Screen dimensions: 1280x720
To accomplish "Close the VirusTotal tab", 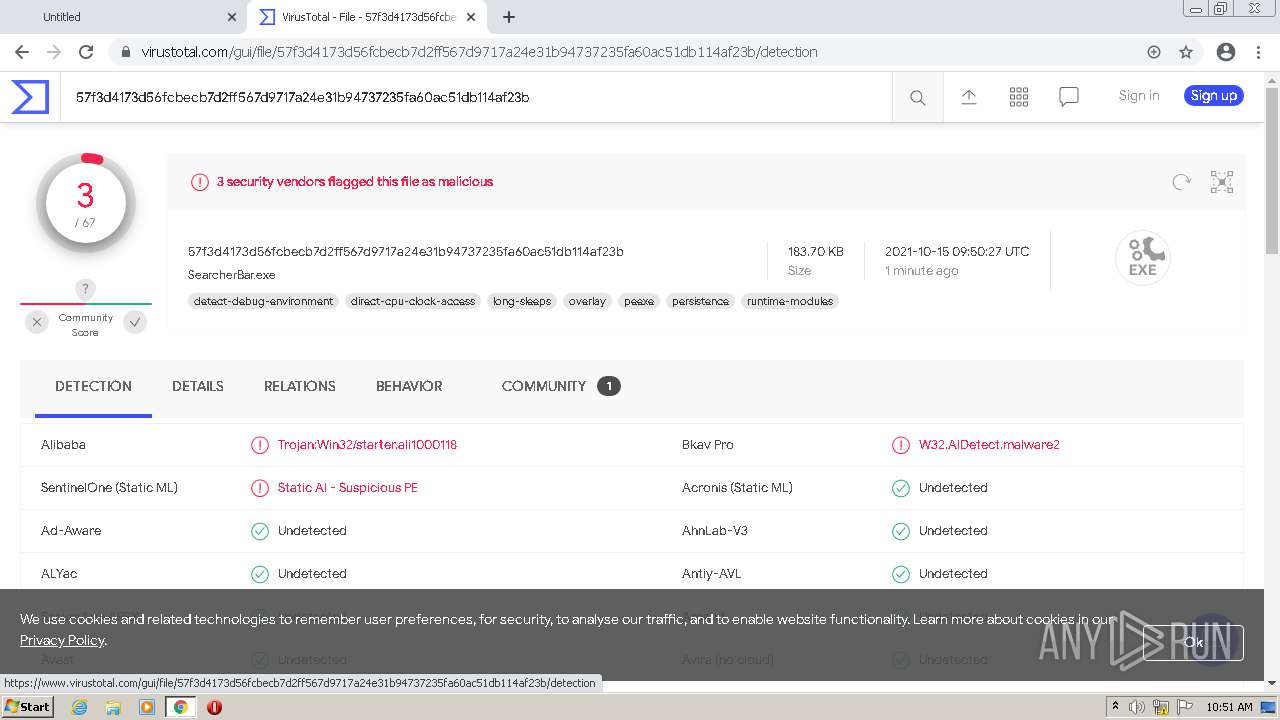I will (472, 17).
